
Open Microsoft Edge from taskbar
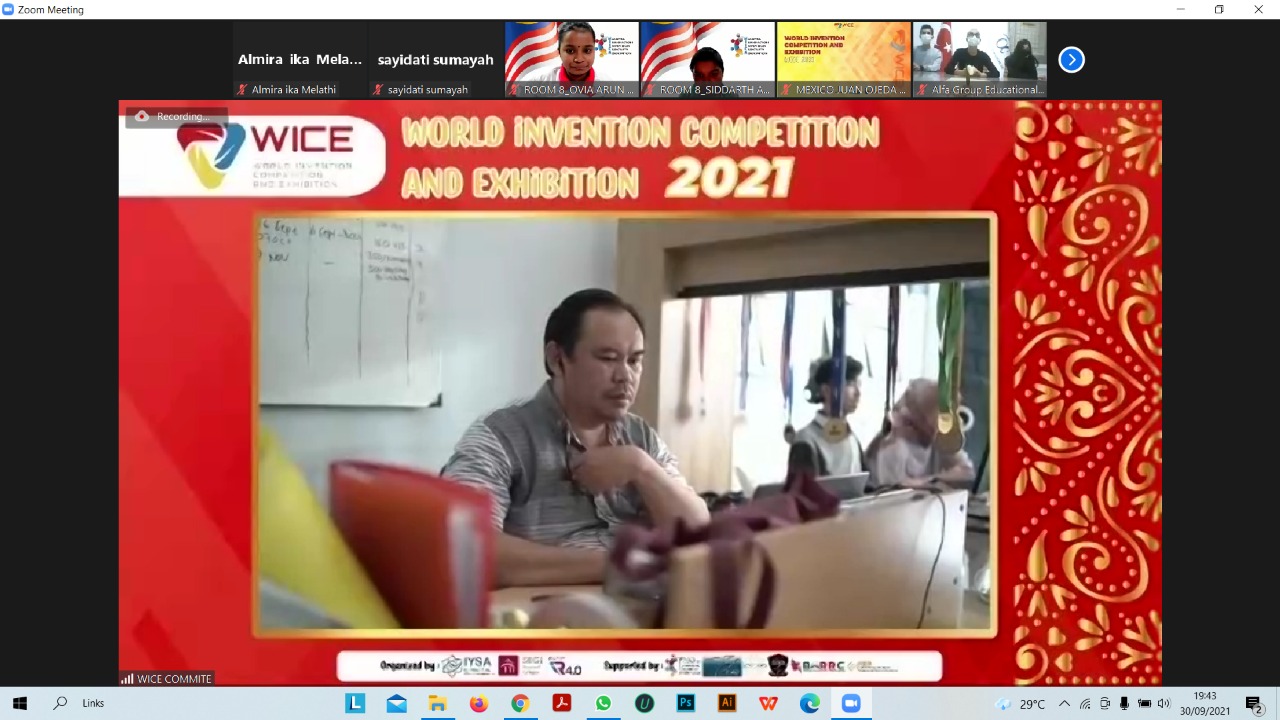pos(809,703)
